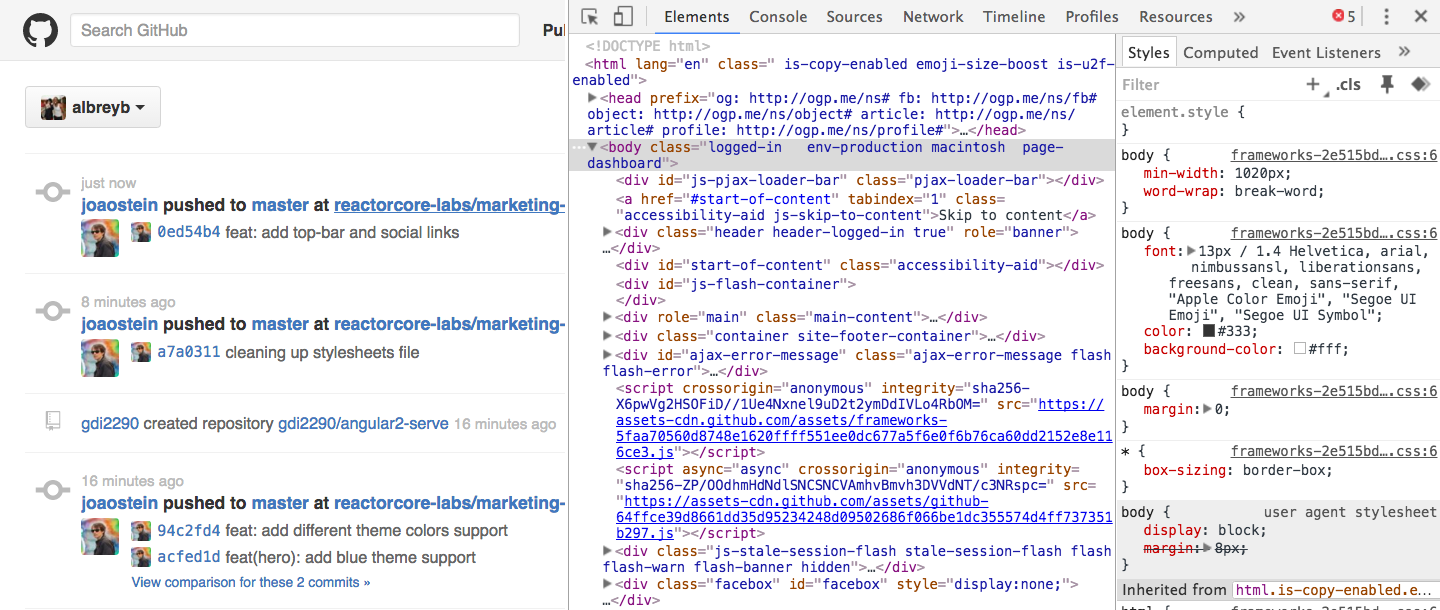The width and height of the screenshot is (1440, 610).
Task: Open the Profiles panel tab
Action: click(x=1092, y=17)
